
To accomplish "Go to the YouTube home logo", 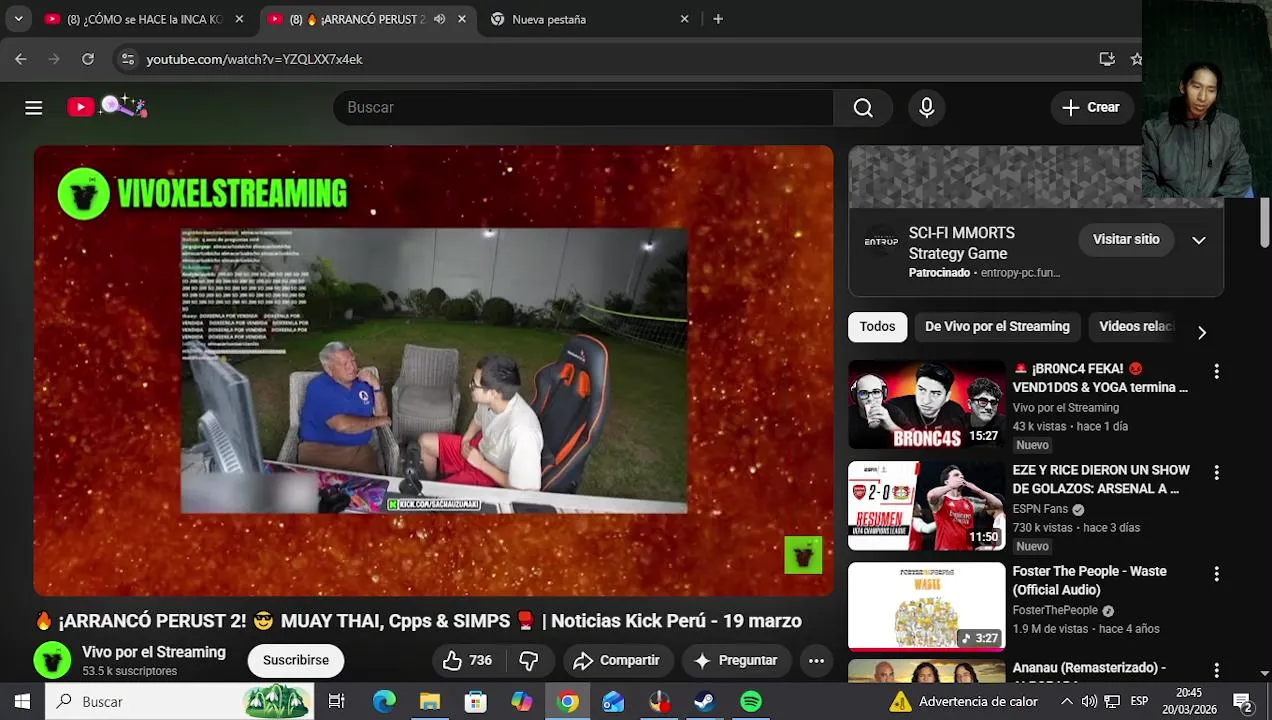I will tap(107, 106).
